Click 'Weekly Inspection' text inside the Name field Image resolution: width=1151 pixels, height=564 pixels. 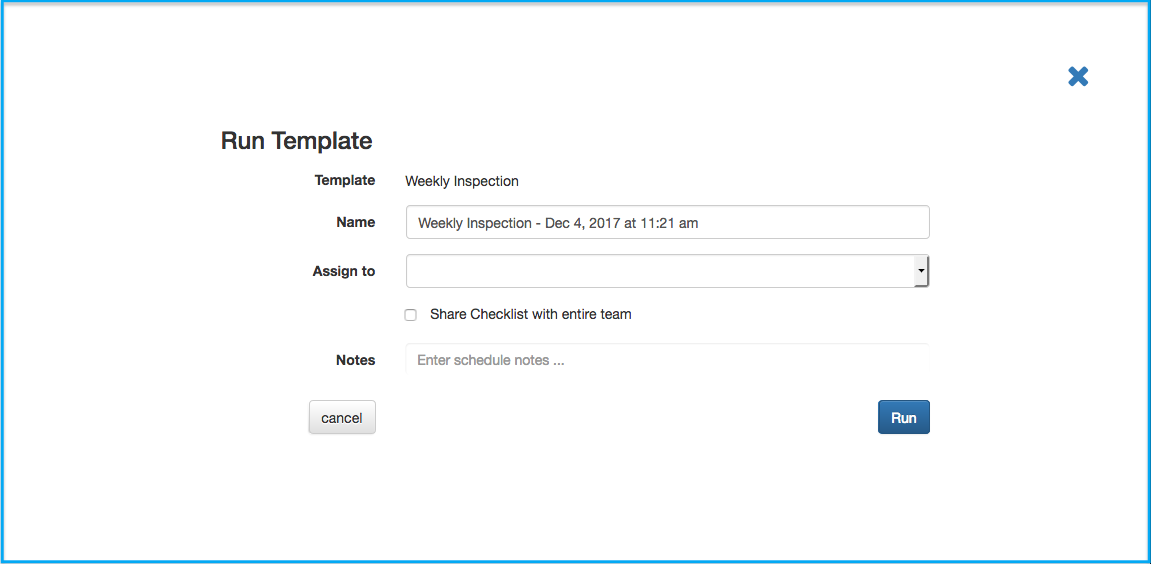(x=475, y=223)
